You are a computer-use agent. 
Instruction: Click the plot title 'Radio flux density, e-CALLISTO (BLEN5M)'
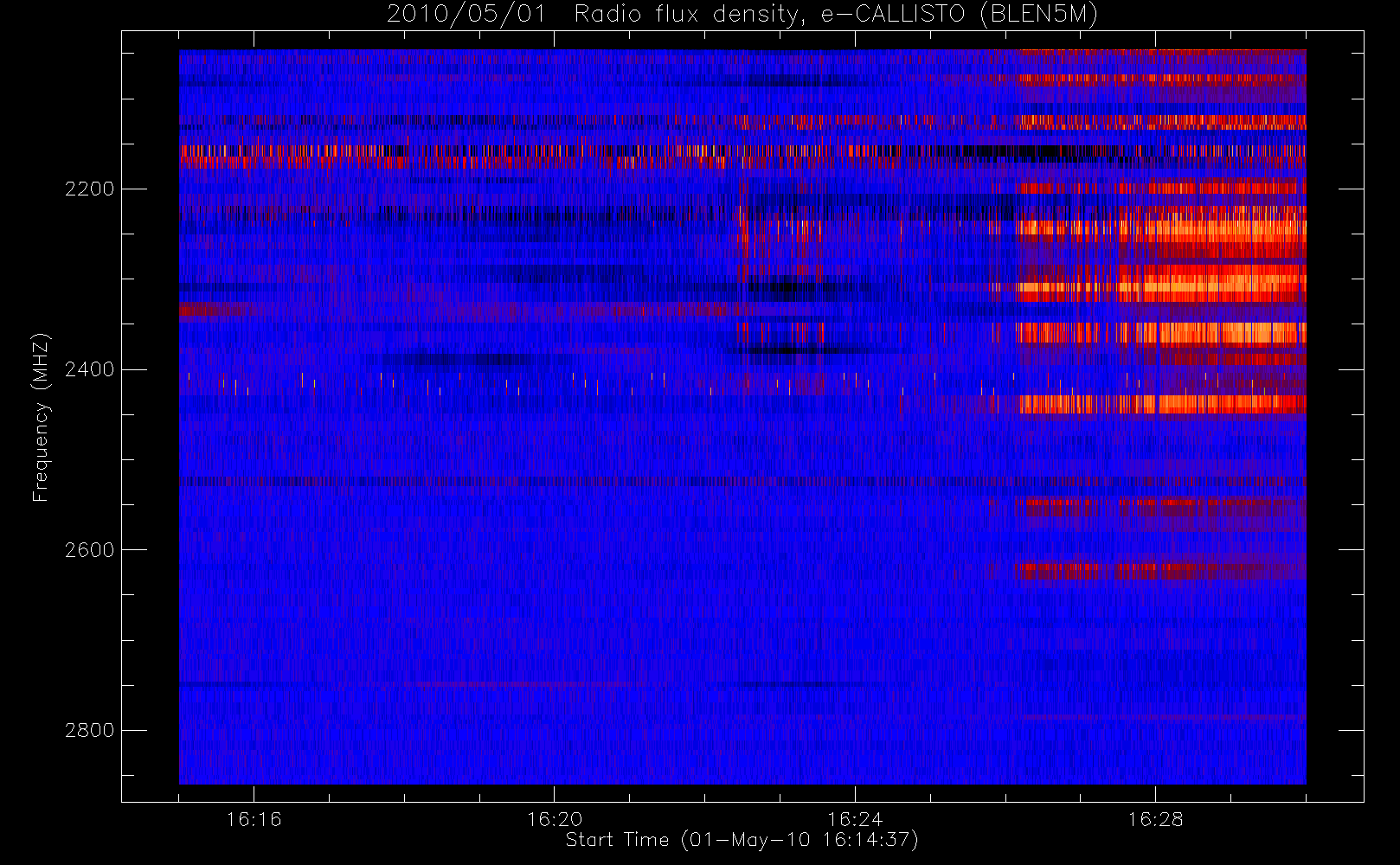(x=835, y=15)
